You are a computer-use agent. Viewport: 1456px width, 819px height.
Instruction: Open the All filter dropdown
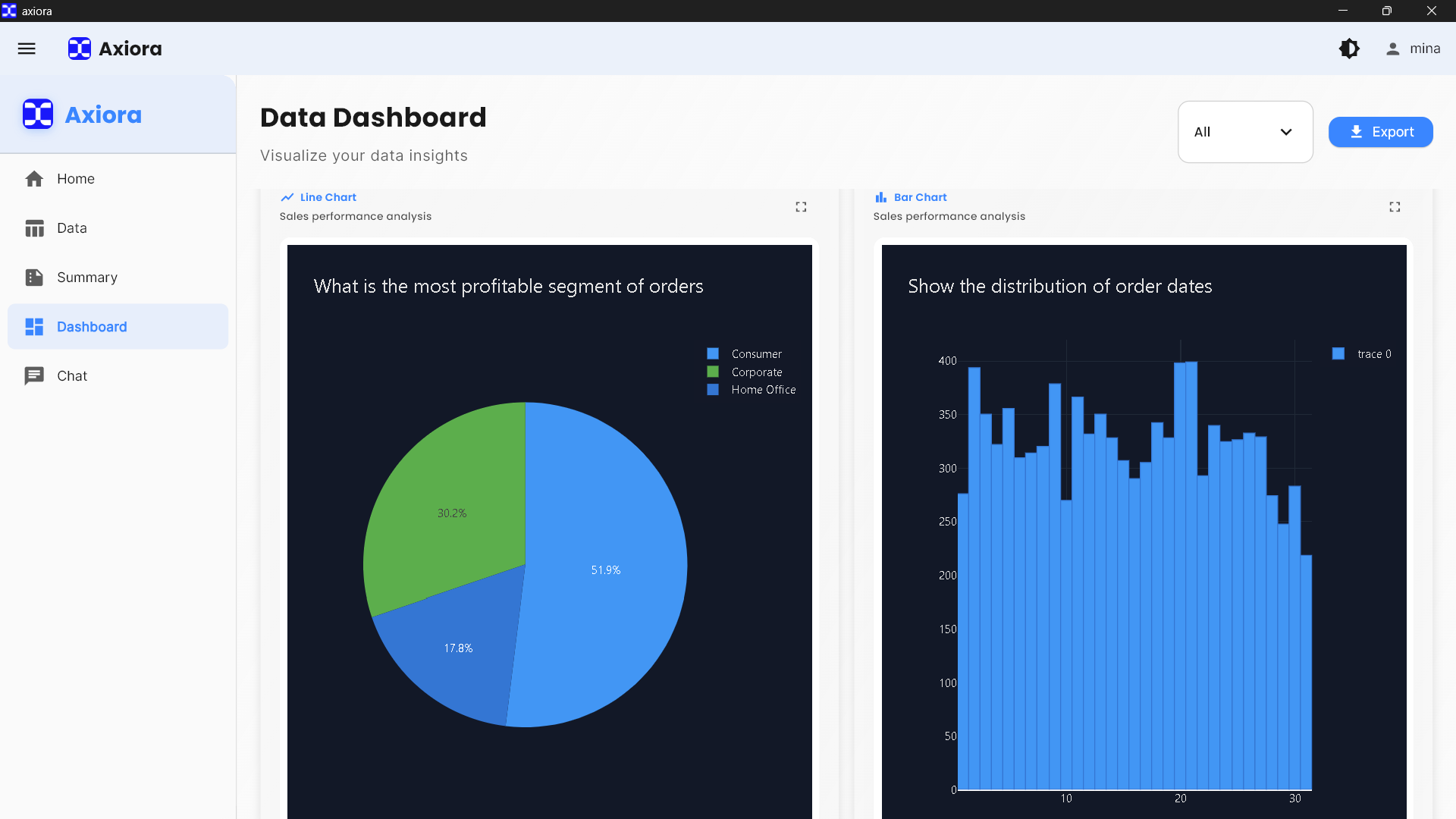pos(1244,132)
